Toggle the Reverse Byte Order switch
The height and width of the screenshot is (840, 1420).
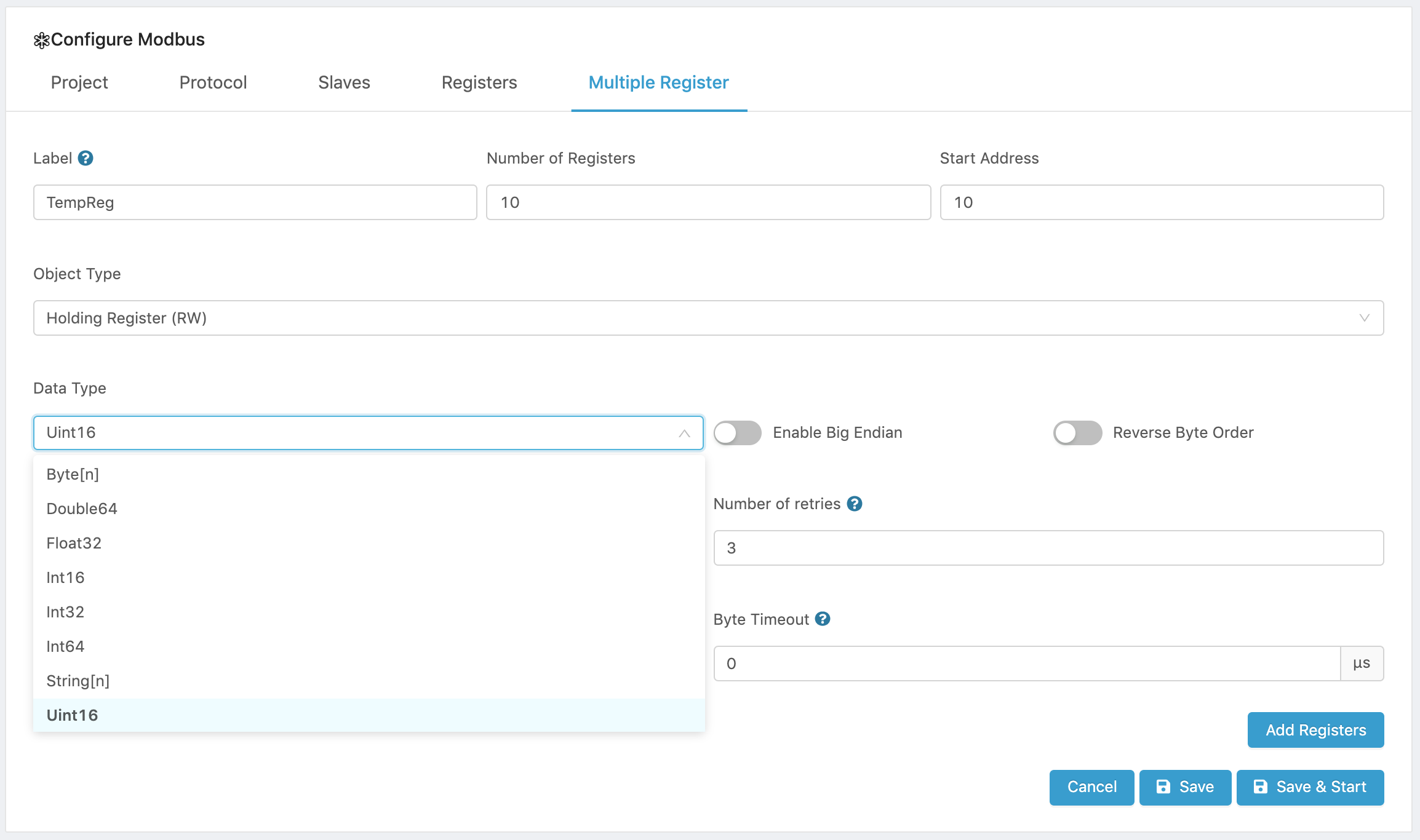point(1077,432)
